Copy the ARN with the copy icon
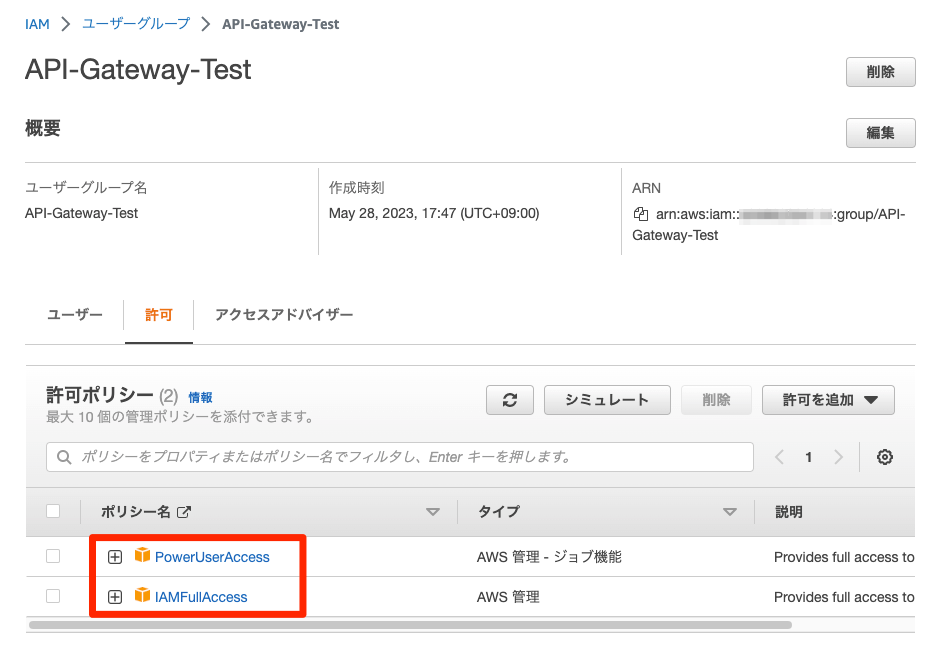This screenshot has width=940, height=657. (641, 214)
